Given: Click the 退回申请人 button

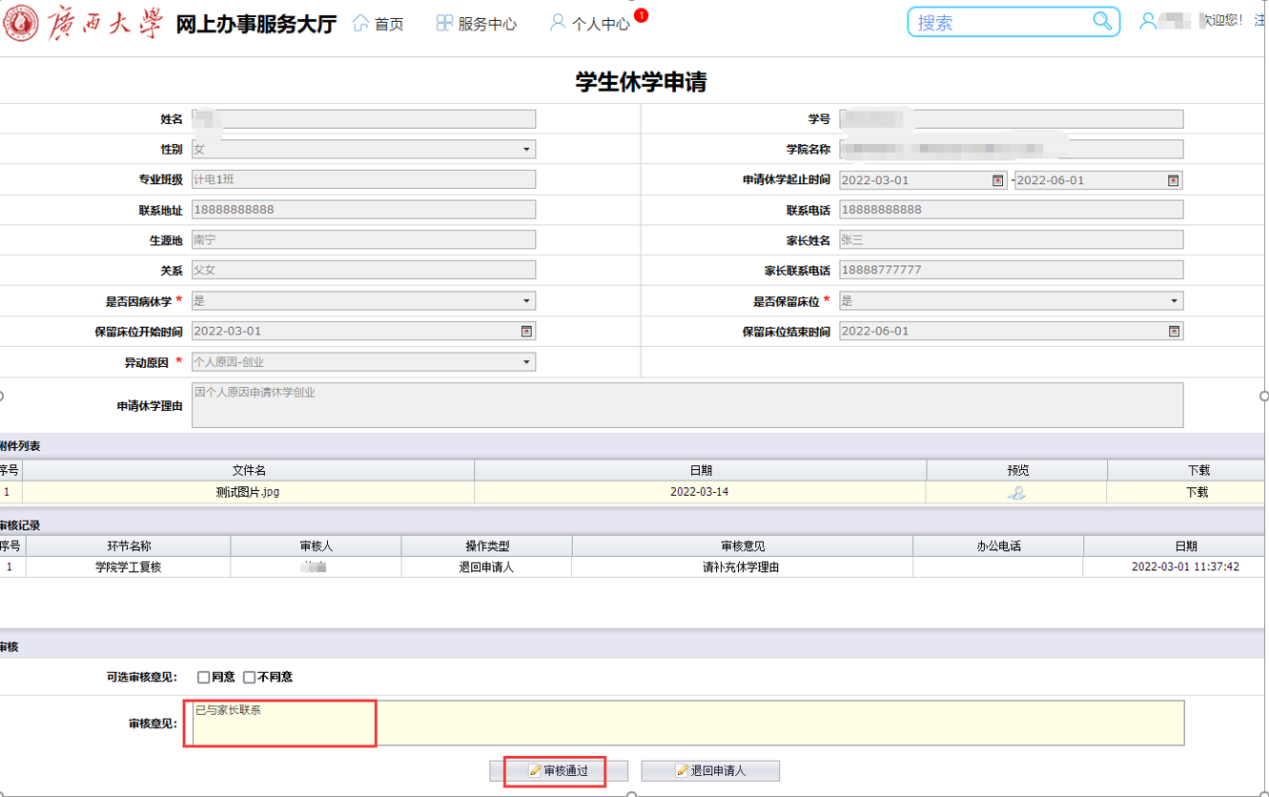Looking at the screenshot, I should tap(710, 771).
